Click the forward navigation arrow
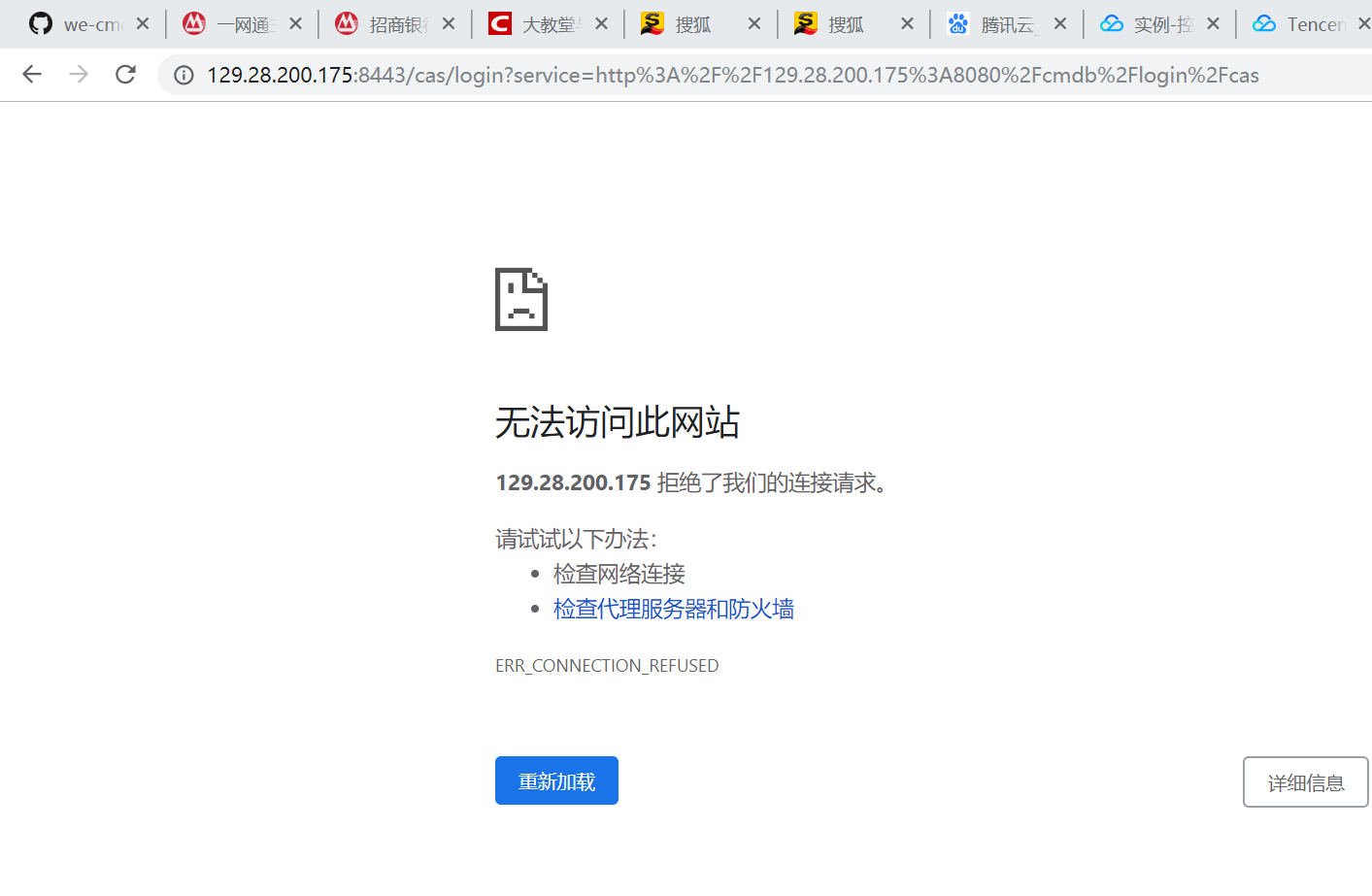 click(x=78, y=75)
